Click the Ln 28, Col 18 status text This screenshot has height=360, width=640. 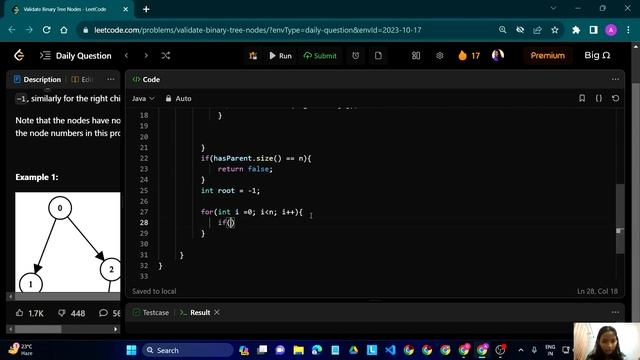coord(597,291)
